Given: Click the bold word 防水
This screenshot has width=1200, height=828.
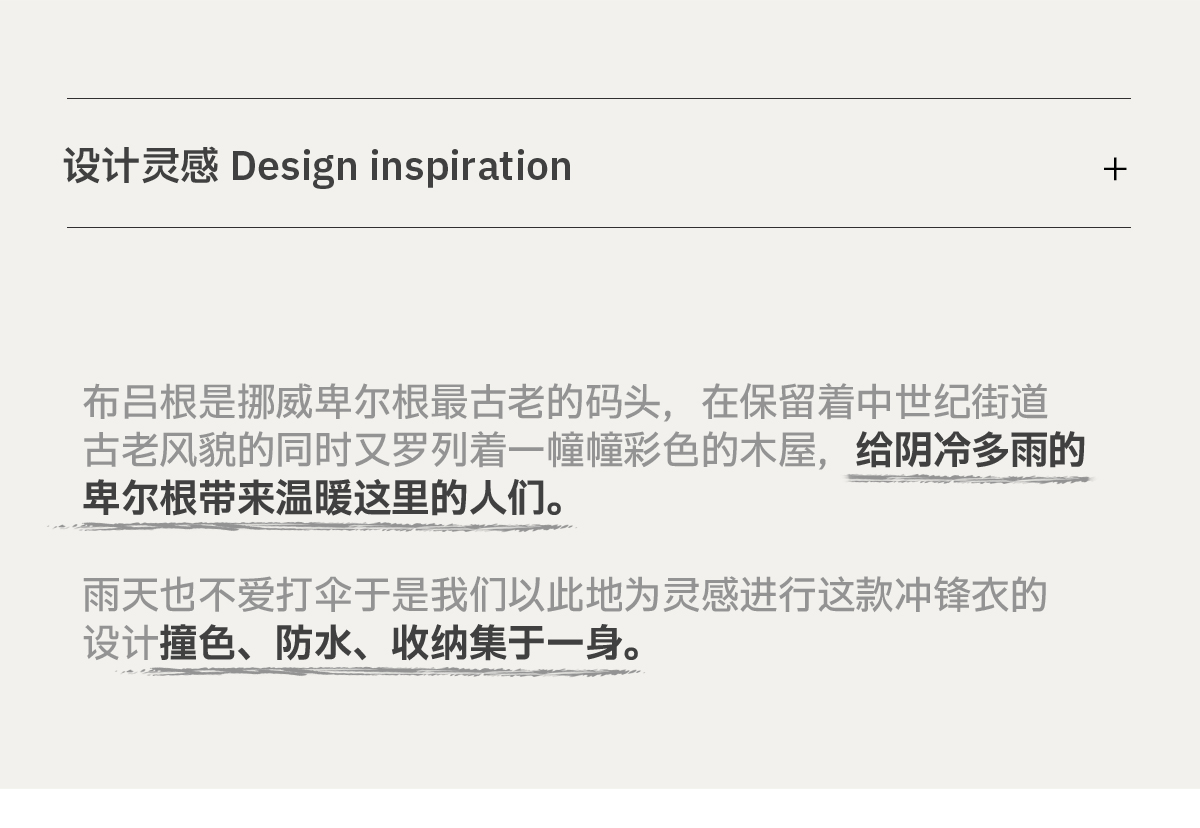Looking at the screenshot, I should click(313, 644).
